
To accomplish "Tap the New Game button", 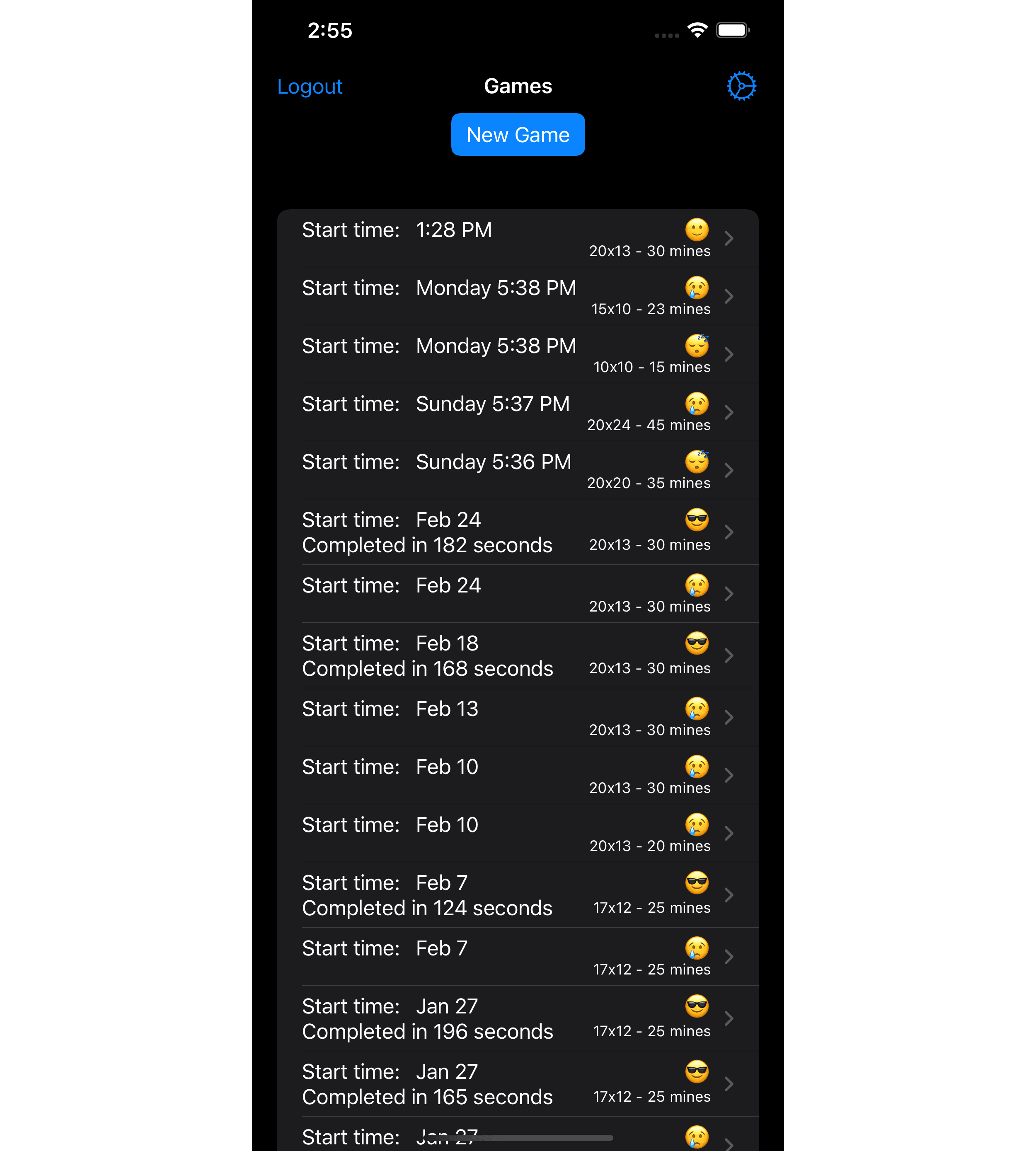I will [518, 134].
